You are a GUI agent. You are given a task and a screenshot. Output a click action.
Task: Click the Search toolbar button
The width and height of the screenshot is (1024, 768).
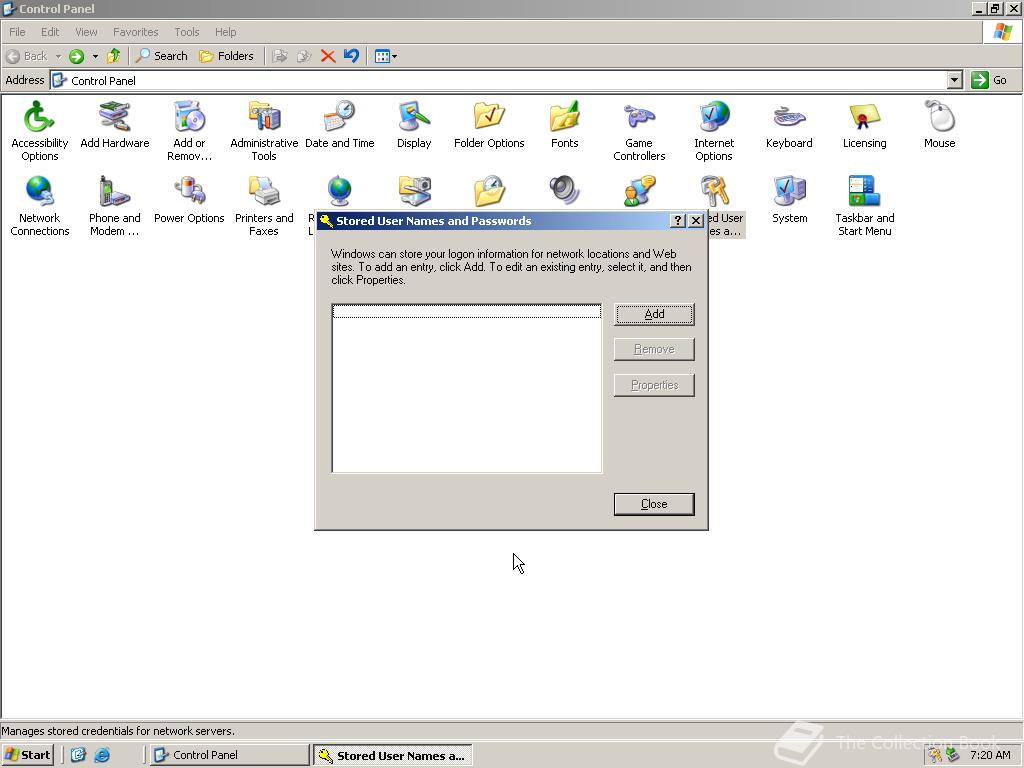pyautogui.click(x=161, y=56)
